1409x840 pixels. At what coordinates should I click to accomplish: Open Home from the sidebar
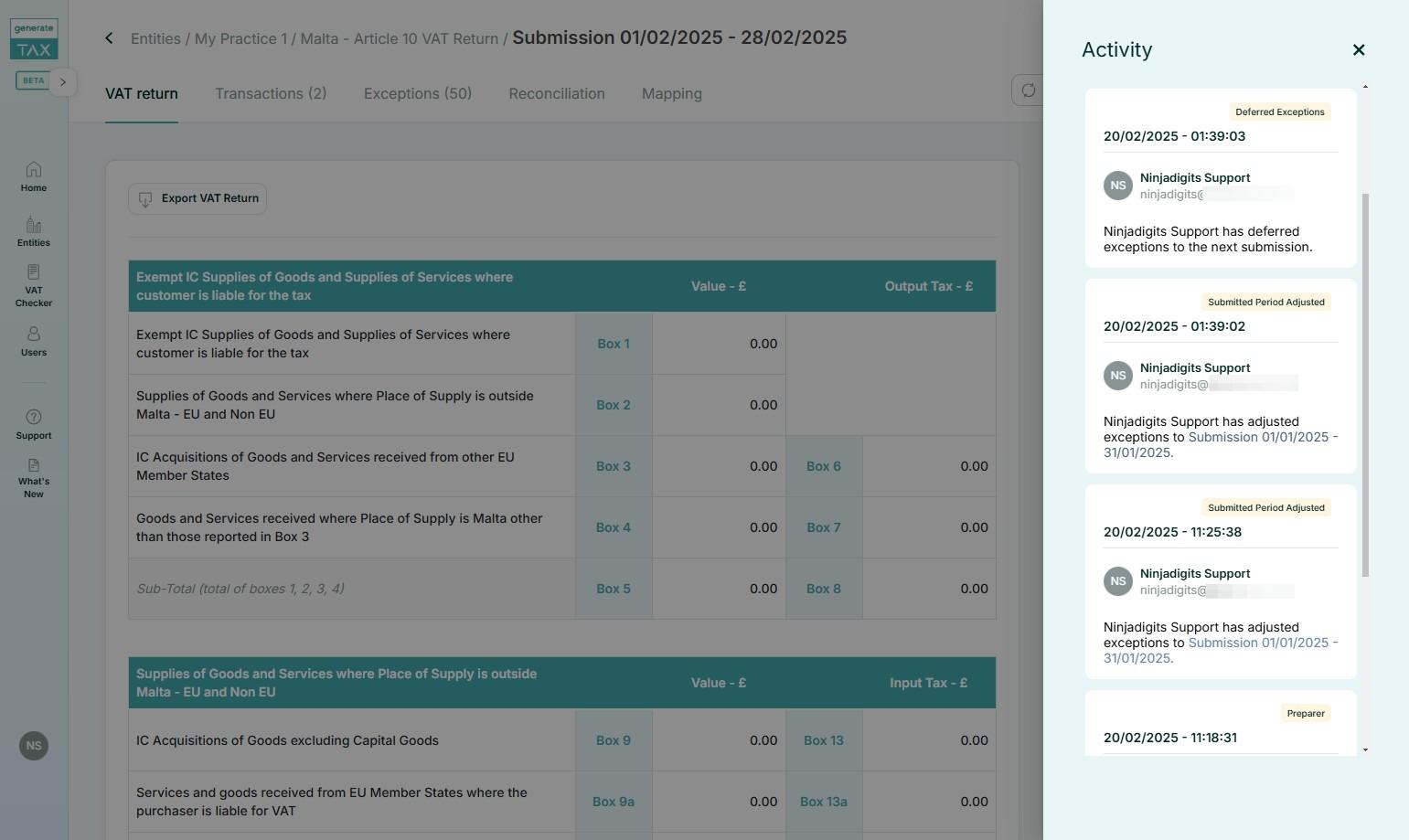coord(34,176)
